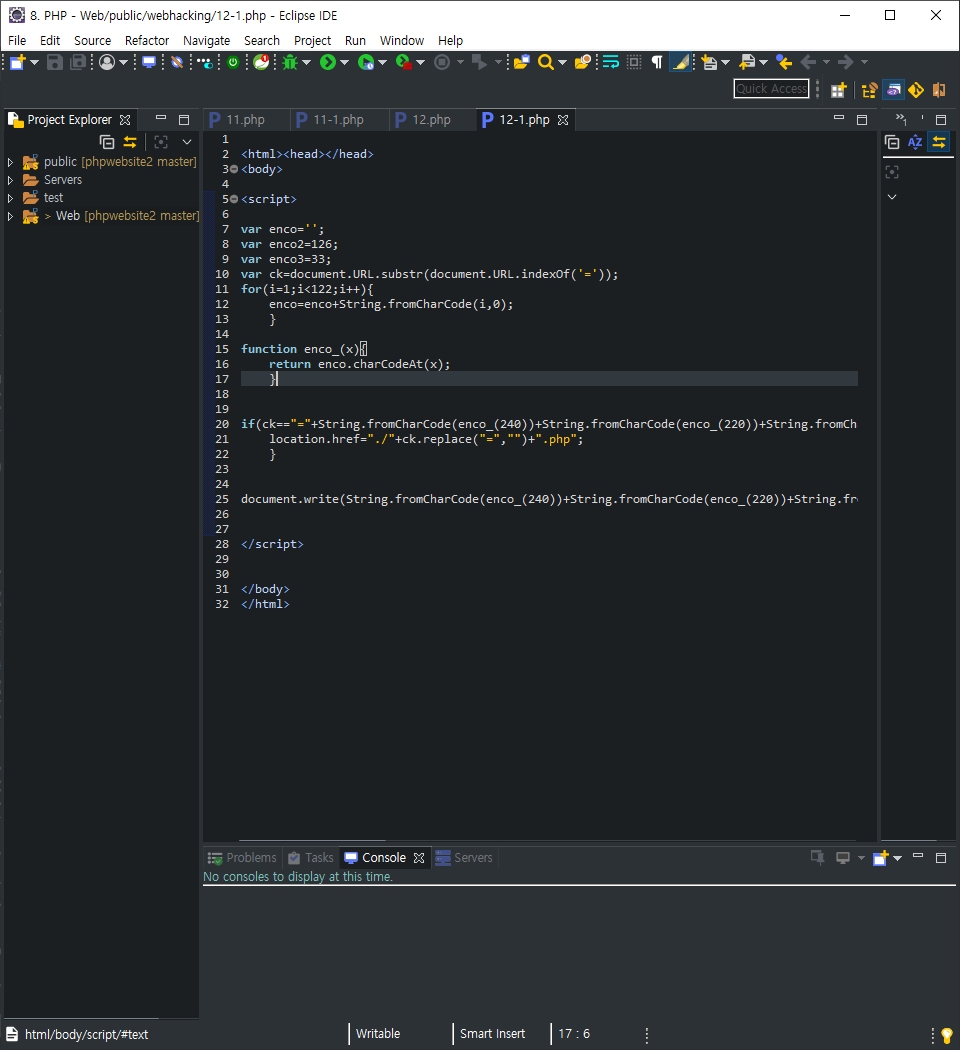Image resolution: width=960 pixels, height=1050 pixels.
Task: Click the user profile toolbar icon
Action: [106, 62]
